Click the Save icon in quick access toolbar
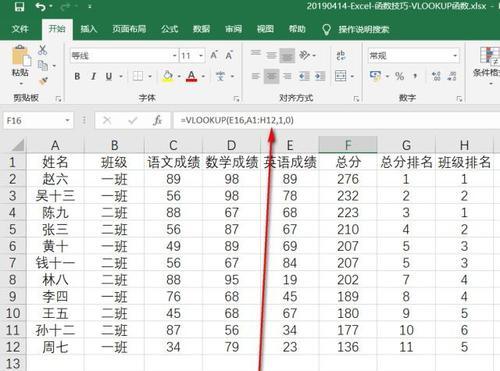This screenshot has height=371, width=500. 20,7
